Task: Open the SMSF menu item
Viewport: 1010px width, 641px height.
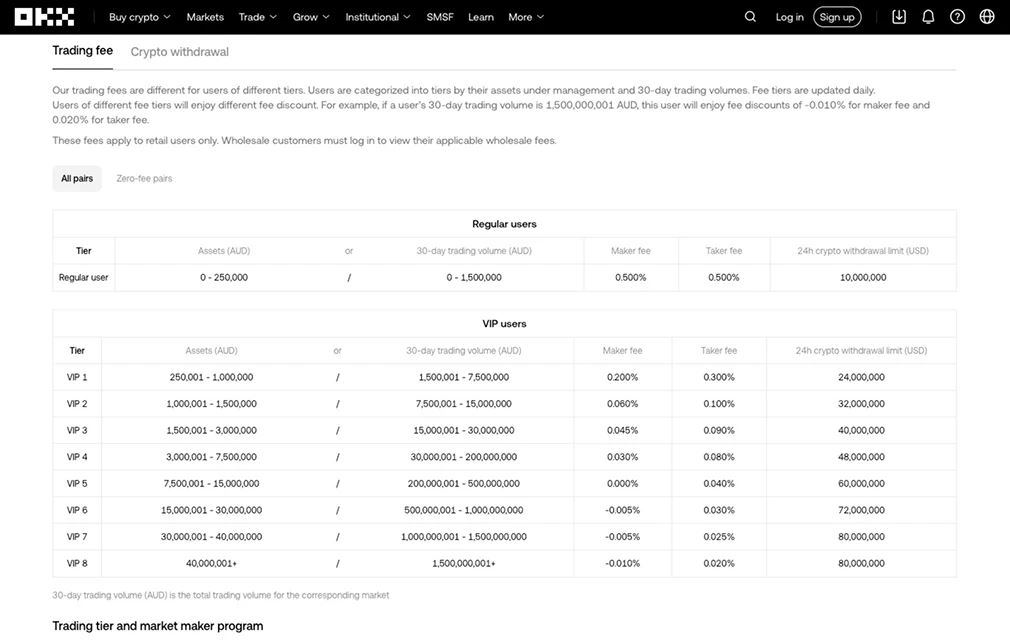Action: (x=440, y=17)
